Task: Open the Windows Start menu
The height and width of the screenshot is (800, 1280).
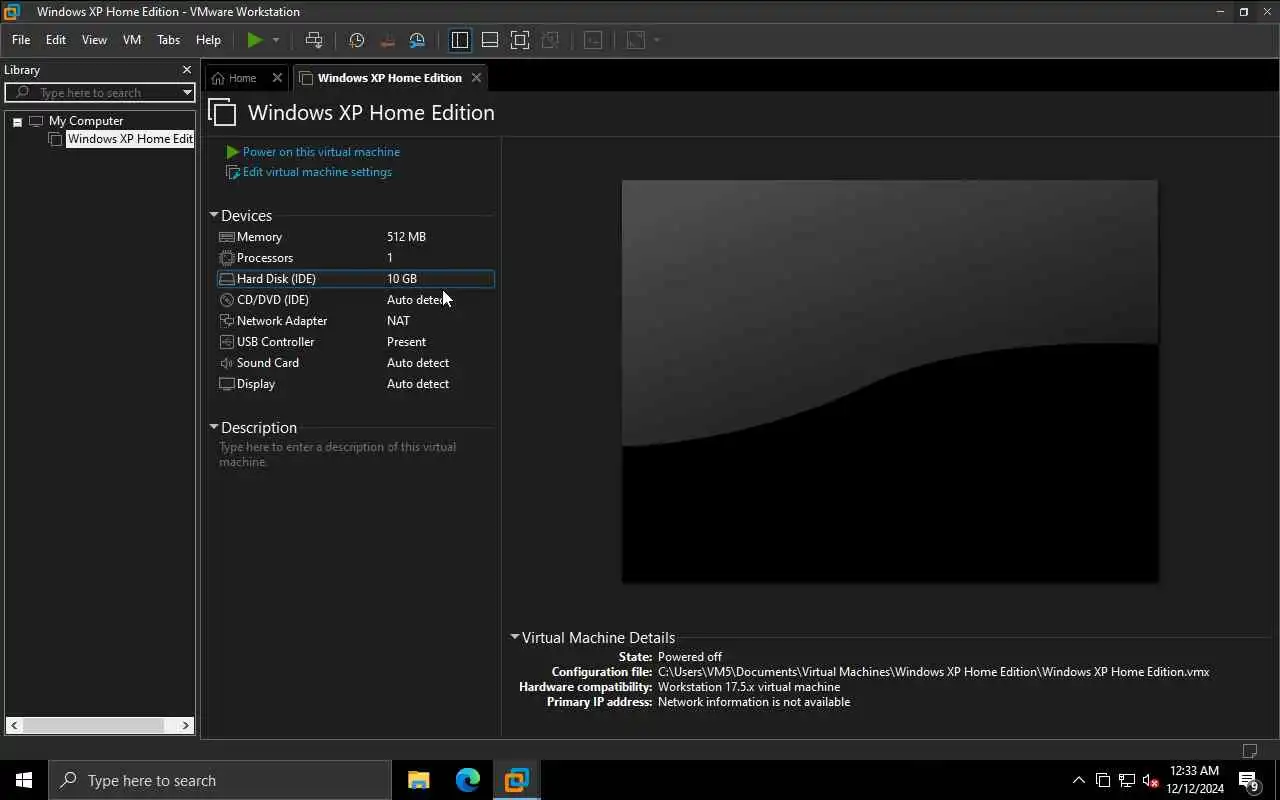Action: pos(24,780)
